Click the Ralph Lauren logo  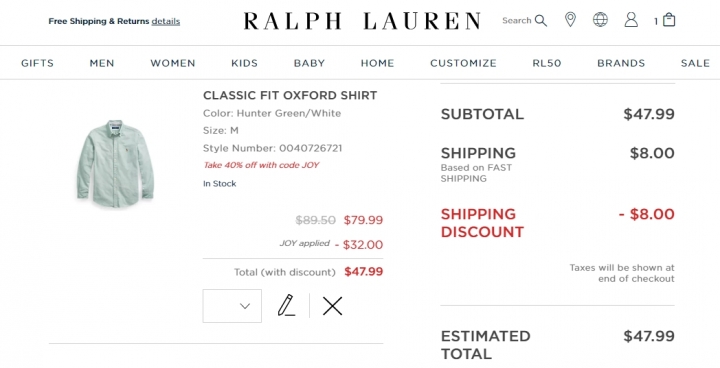pyautogui.click(x=362, y=21)
